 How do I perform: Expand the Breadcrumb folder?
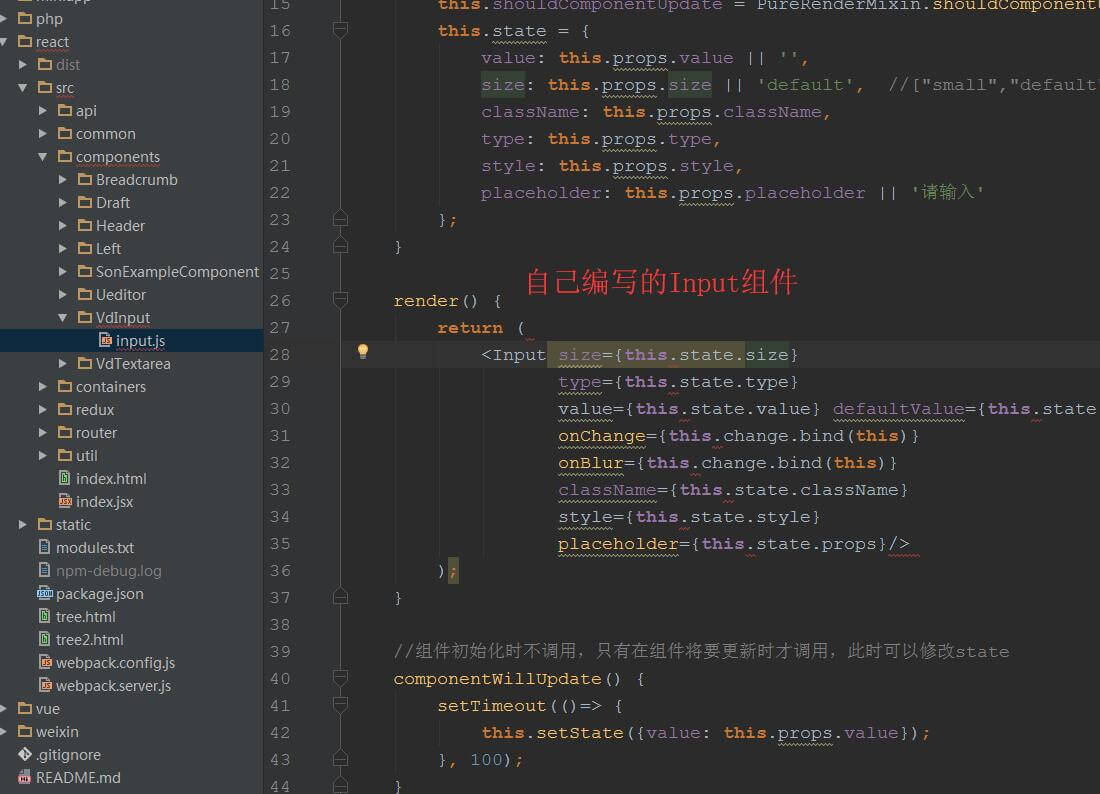[x=63, y=180]
